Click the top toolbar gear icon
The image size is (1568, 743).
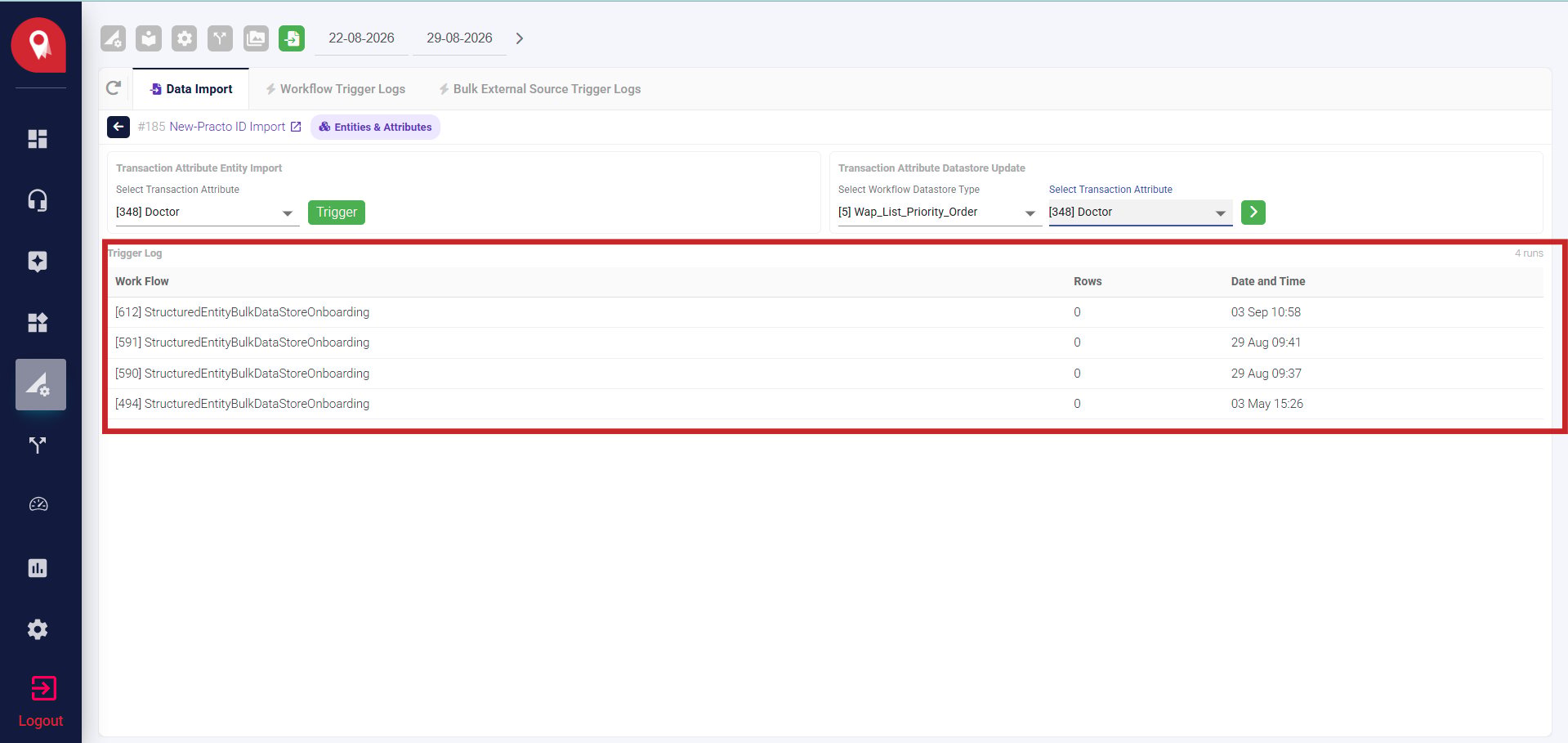pos(185,38)
